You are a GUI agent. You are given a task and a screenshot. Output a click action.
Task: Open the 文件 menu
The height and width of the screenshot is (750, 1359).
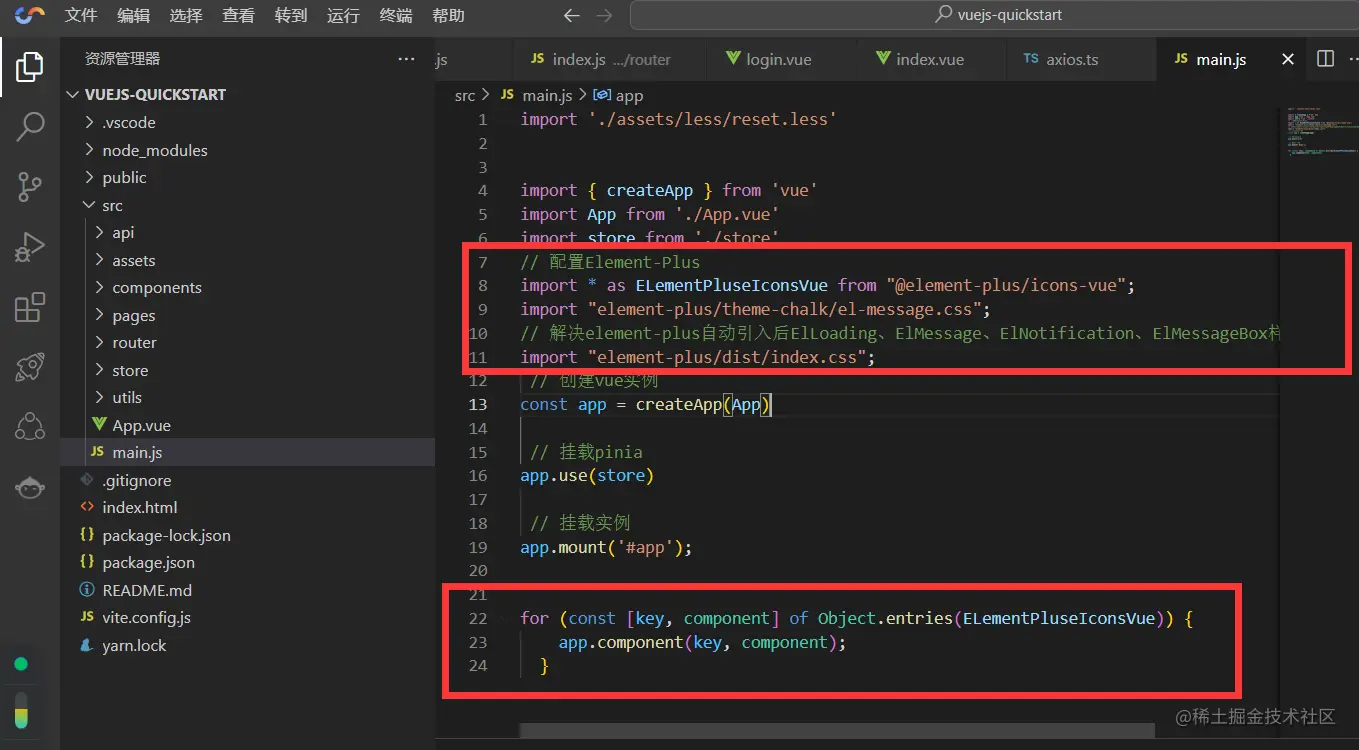click(x=81, y=15)
